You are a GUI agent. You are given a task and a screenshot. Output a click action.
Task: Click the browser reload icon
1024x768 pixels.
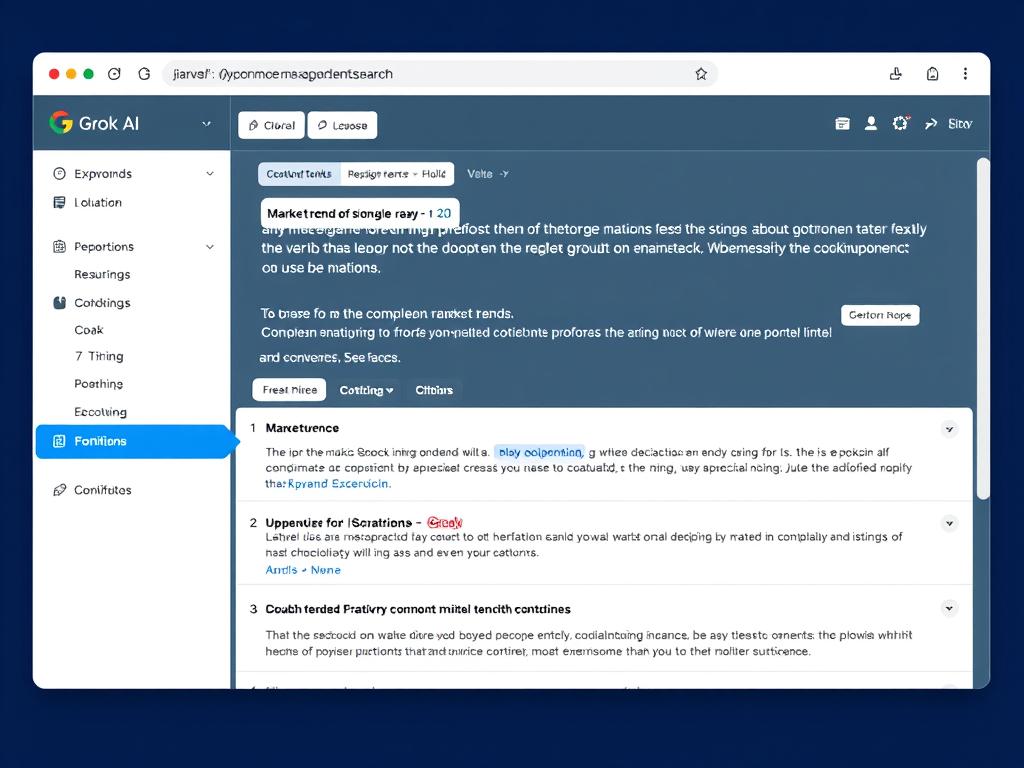pos(114,74)
